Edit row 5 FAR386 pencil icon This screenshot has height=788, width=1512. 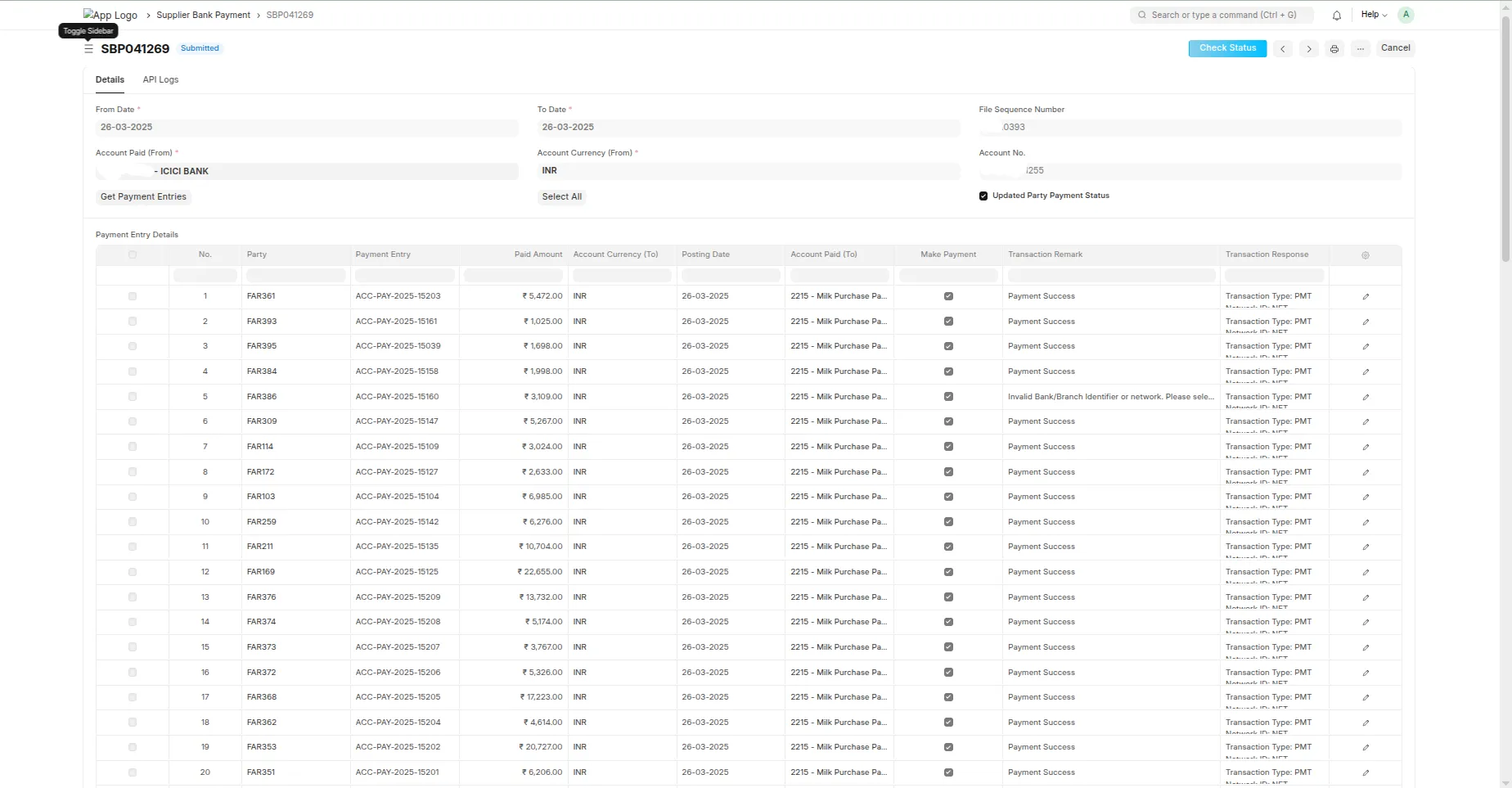point(1366,397)
